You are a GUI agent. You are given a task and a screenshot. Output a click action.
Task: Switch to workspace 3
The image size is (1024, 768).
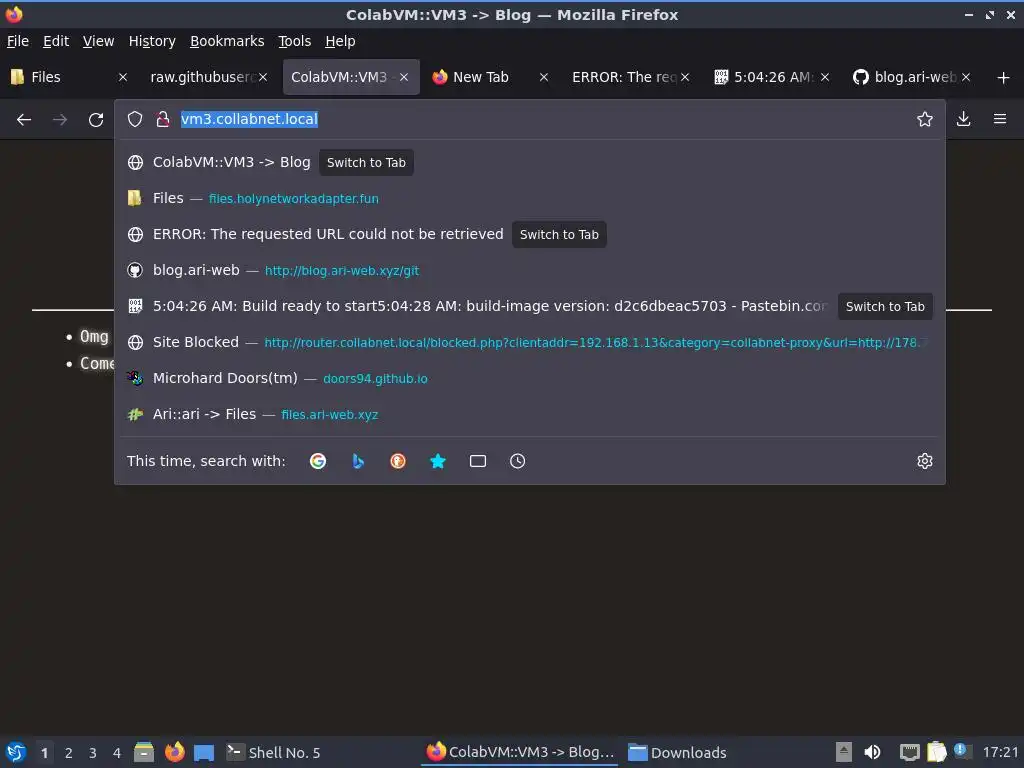coord(93,753)
